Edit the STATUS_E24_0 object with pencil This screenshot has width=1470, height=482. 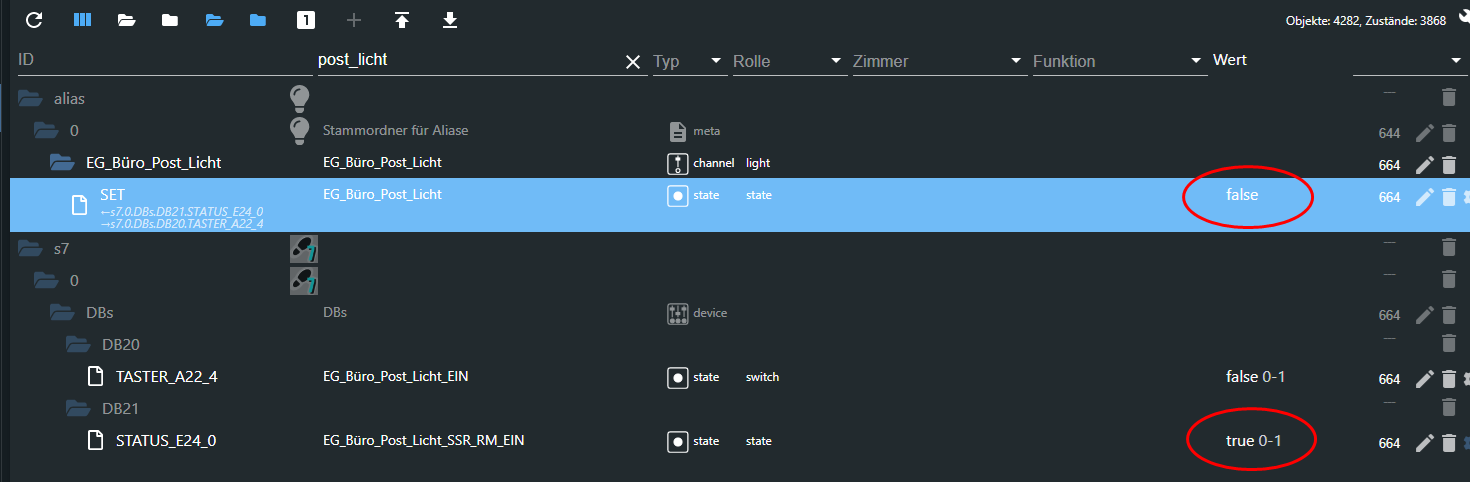coord(1424,442)
